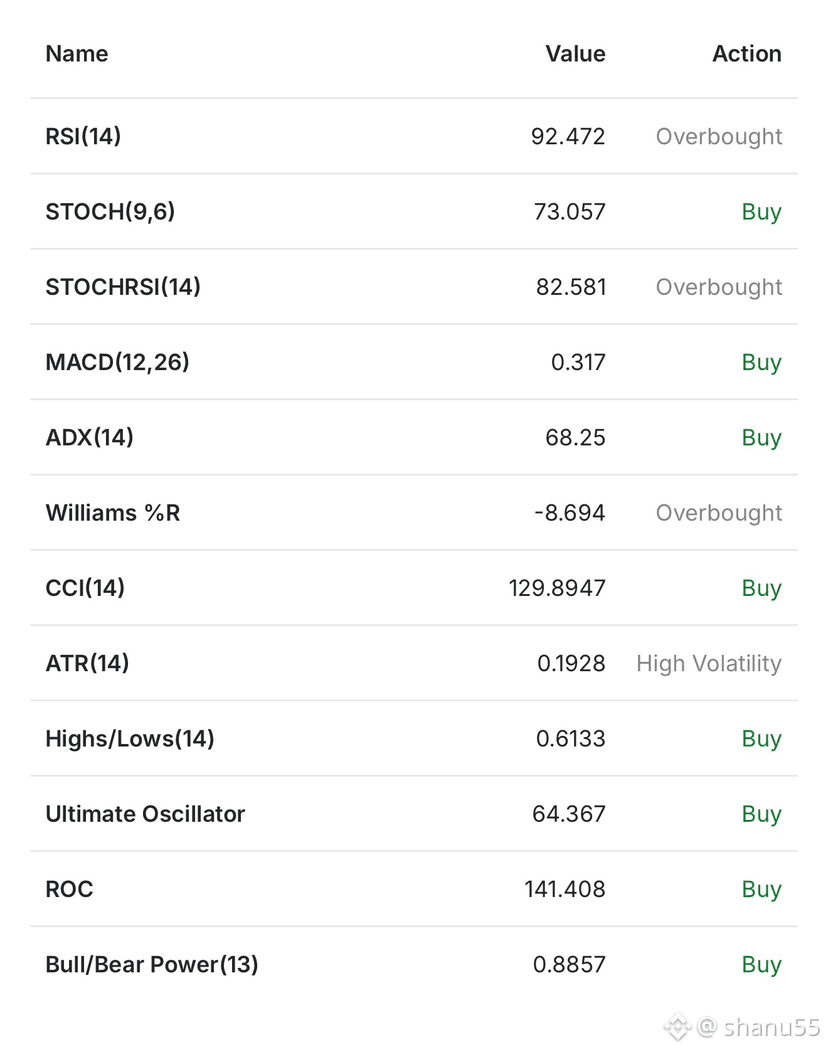Click the Value column header
828x1052 pixels.
point(575,54)
